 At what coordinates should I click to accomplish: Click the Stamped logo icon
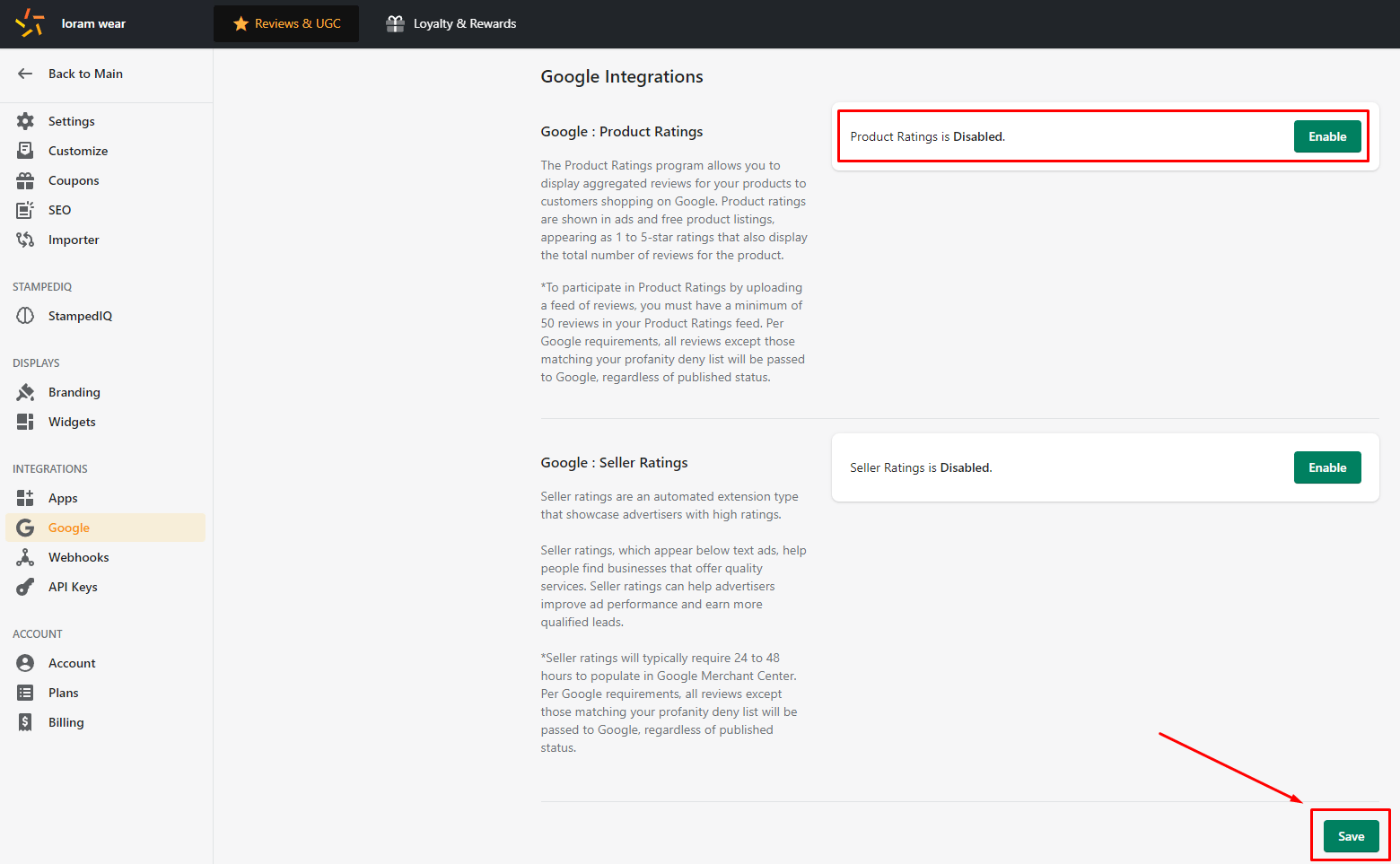click(x=30, y=23)
